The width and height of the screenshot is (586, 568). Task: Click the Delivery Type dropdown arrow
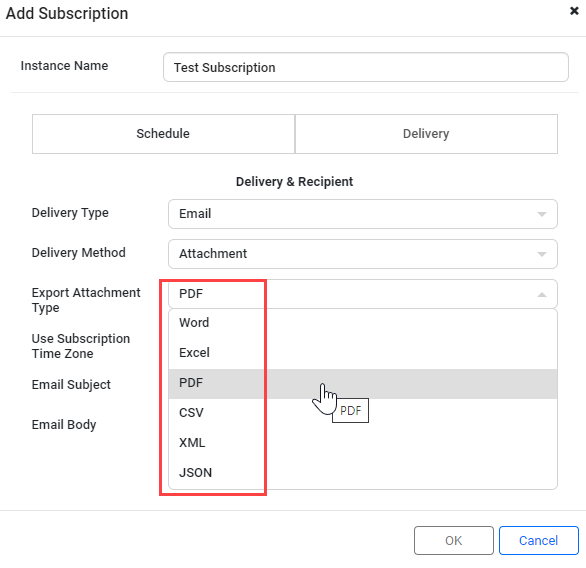pos(542,214)
